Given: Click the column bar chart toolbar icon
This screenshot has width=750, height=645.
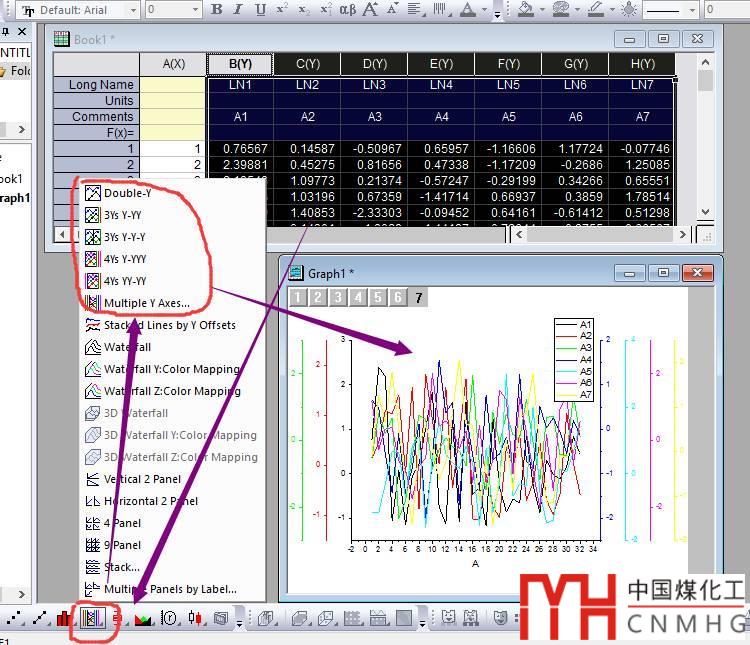Looking at the screenshot, I should coord(65,618).
